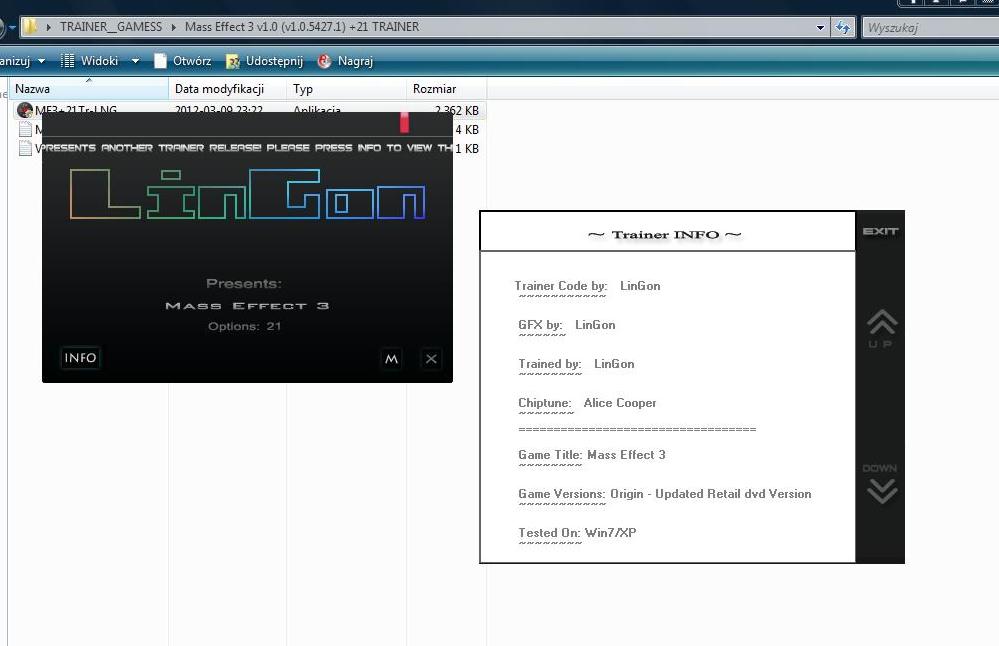The width and height of the screenshot is (999, 646).
Task: Click the 1 KB size cell
Action: click(x=466, y=148)
